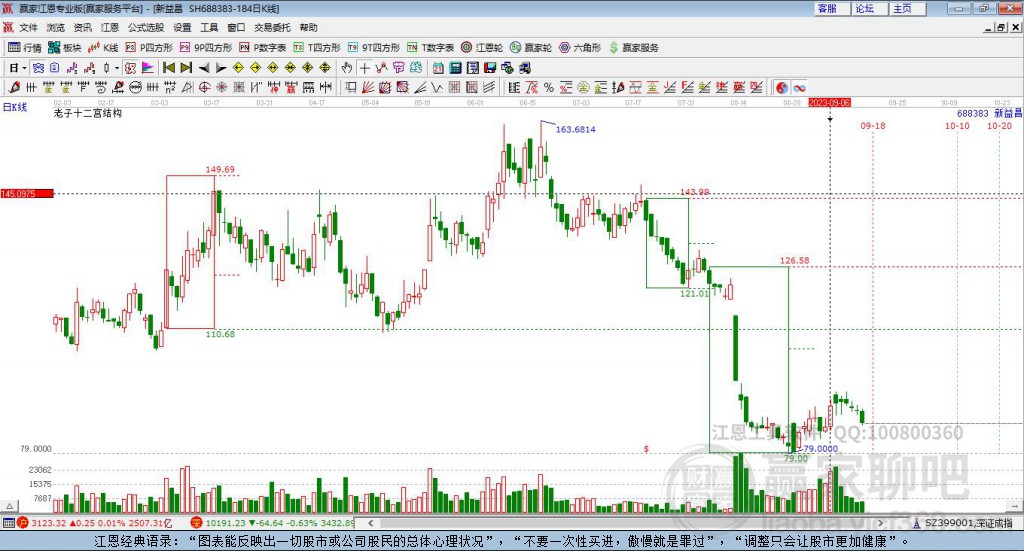
Task: Open the P数字表 tool
Action: point(263,48)
